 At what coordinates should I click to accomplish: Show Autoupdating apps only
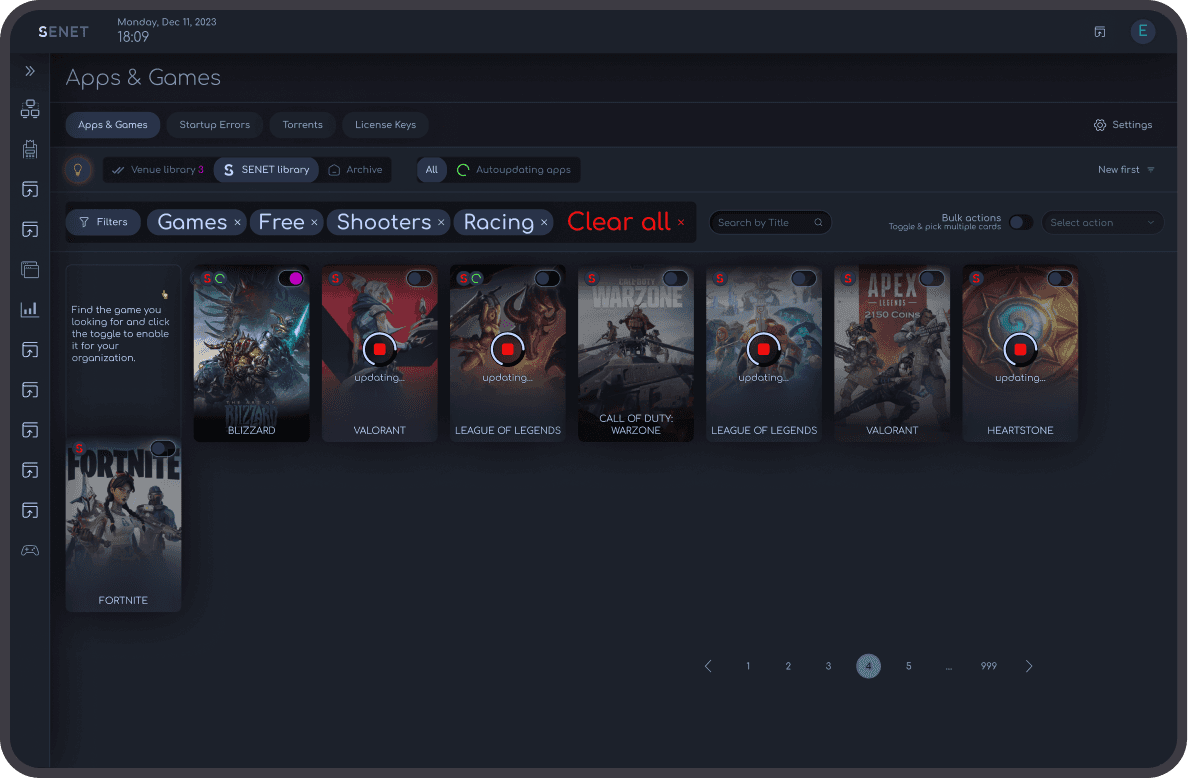pos(514,170)
